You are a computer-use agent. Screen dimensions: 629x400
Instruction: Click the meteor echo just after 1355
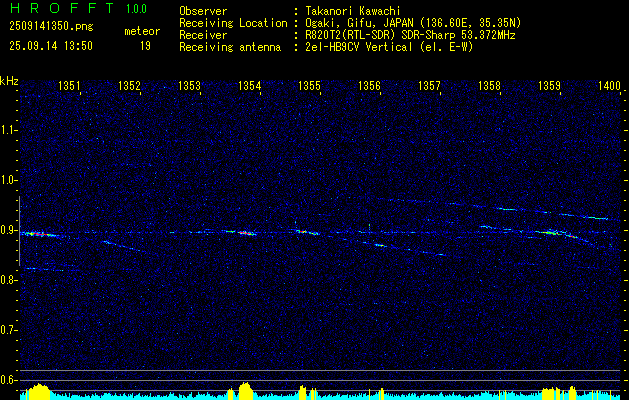(x=306, y=232)
